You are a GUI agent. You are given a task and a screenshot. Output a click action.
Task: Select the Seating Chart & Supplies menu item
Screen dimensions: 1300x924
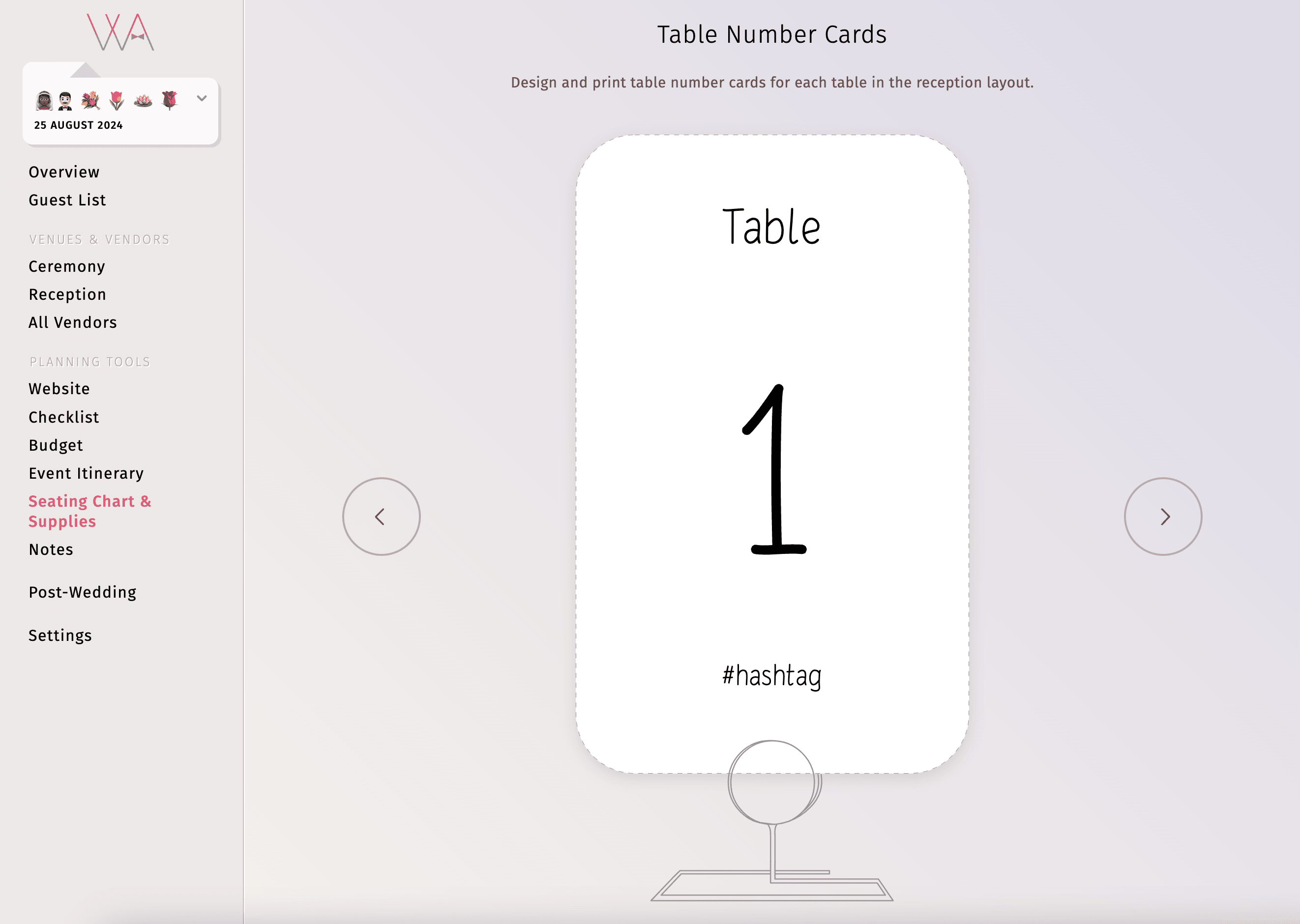click(x=89, y=510)
